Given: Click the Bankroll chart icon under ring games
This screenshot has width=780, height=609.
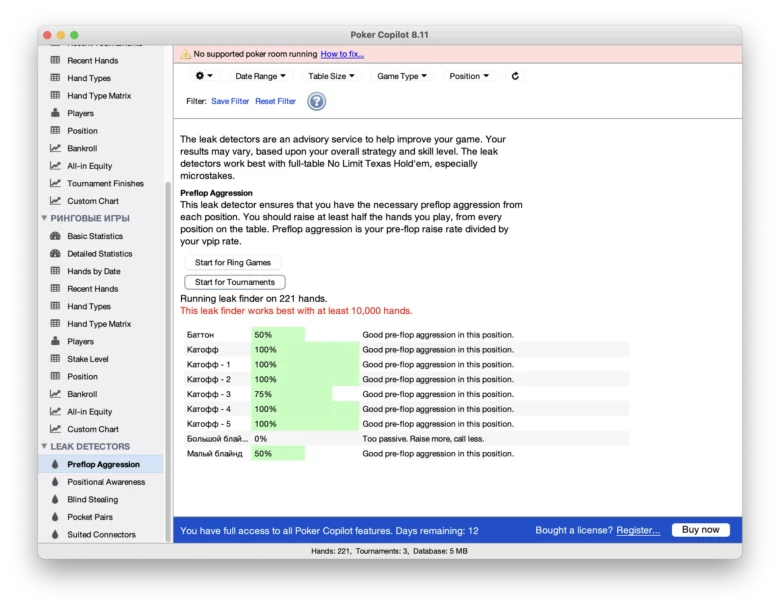Looking at the screenshot, I should [55, 394].
